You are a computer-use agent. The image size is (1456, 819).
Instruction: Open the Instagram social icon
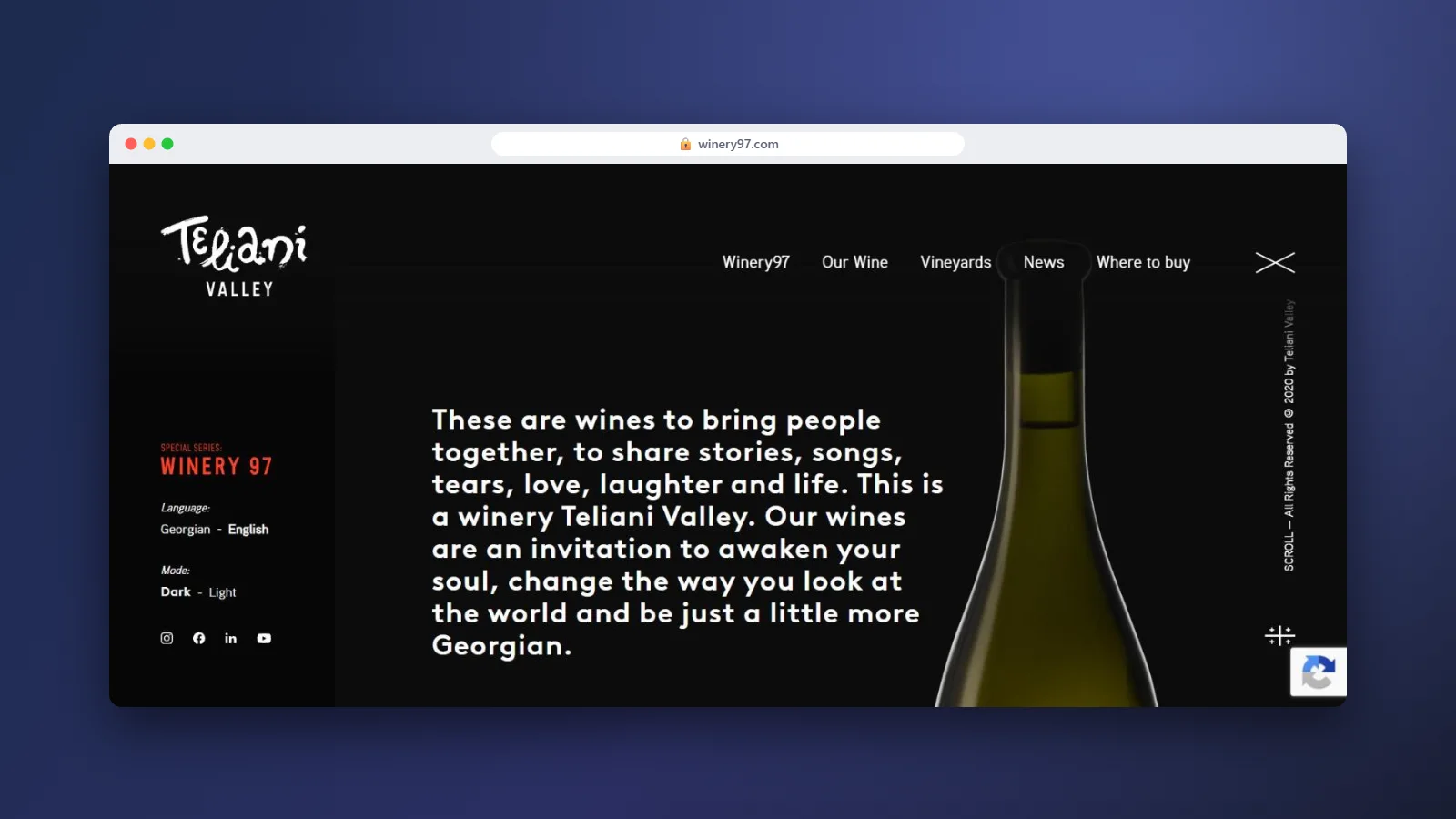coord(167,638)
